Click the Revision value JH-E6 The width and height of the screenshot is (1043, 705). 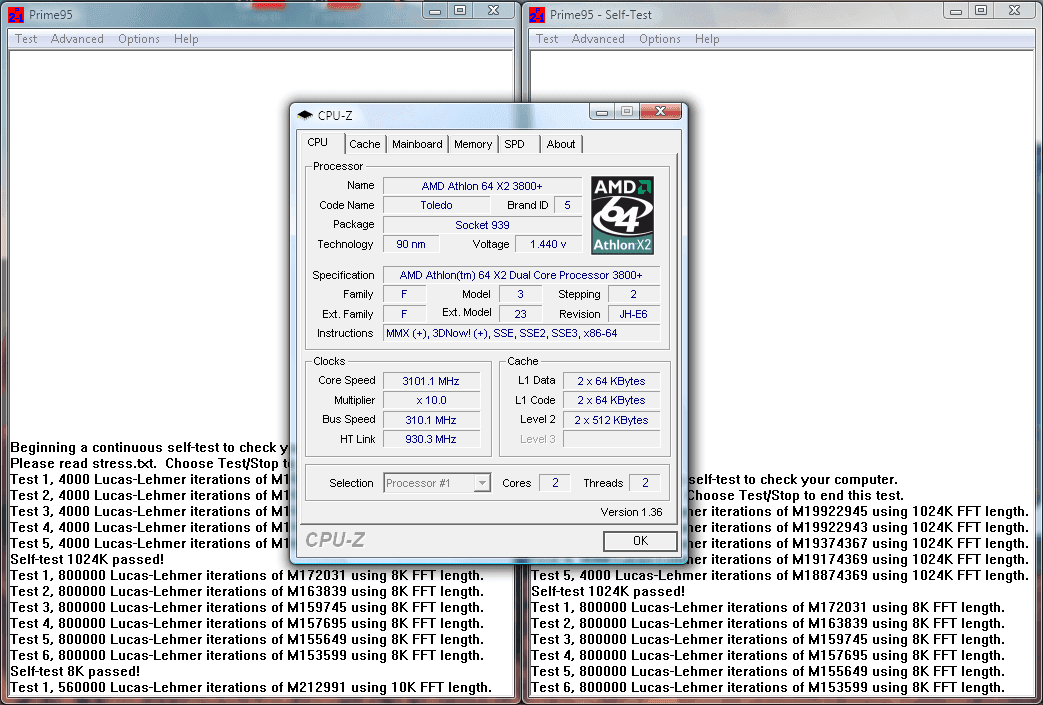point(633,314)
